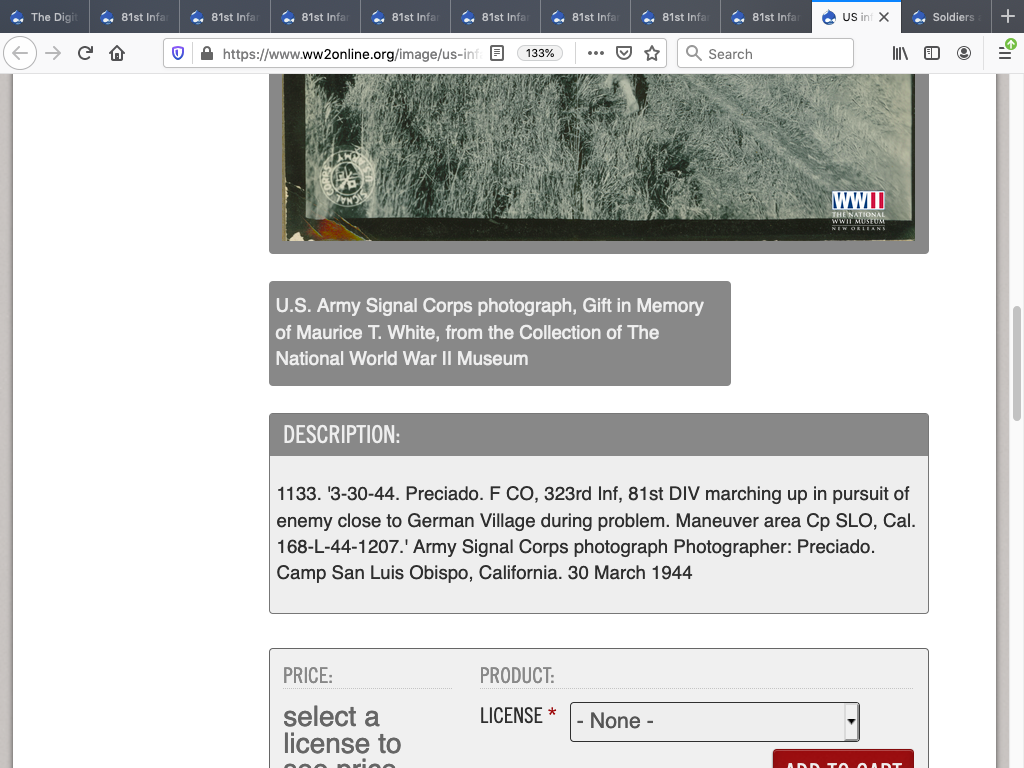Bookmark this page with the star

click(x=652, y=54)
